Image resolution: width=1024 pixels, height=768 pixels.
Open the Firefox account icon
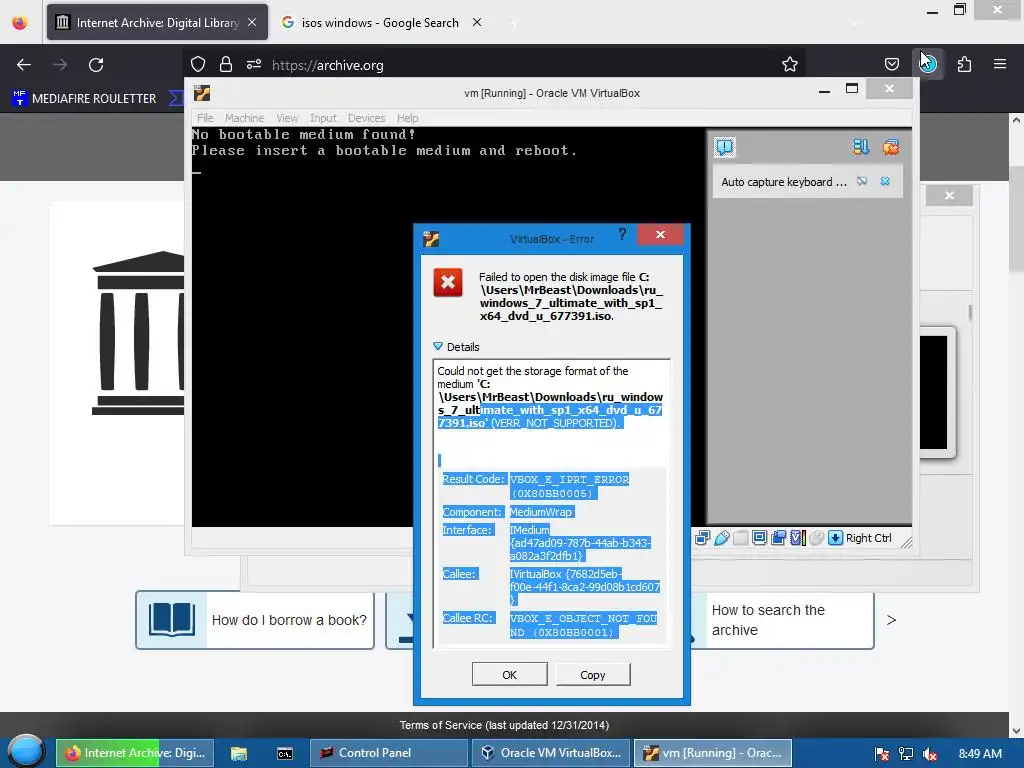pos(928,65)
